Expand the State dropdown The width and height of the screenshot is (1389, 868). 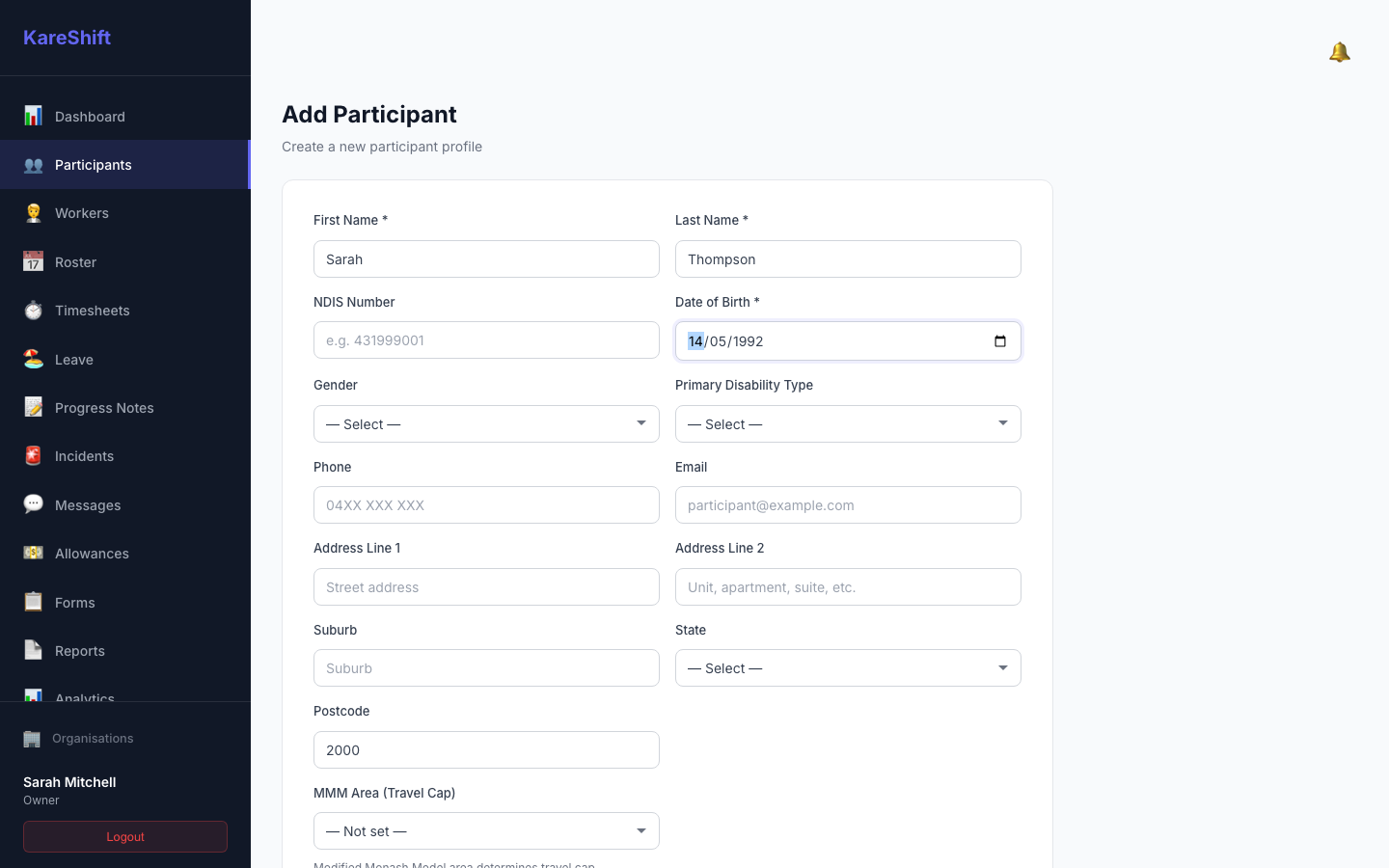pyautogui.click(x=848, y=667)
